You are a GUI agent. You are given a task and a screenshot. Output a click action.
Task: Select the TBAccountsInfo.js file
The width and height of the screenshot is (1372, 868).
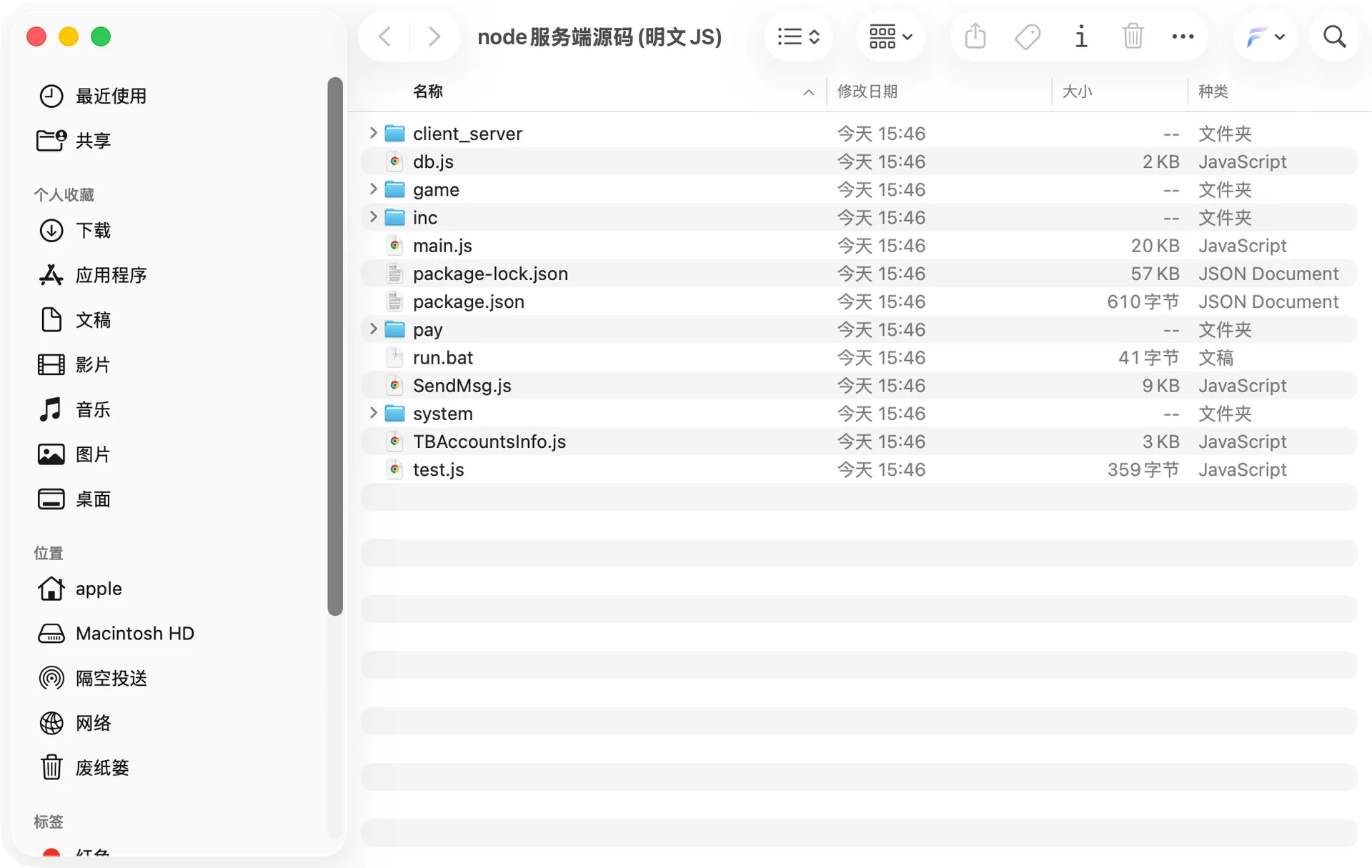pos(859,442)
